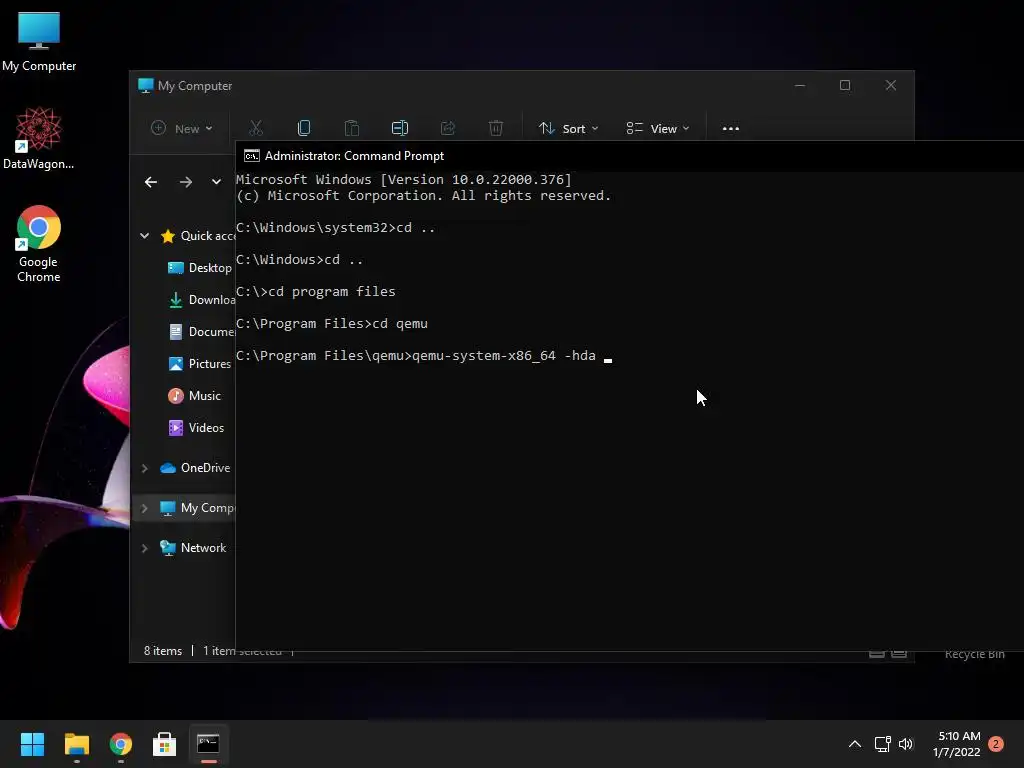Show hidden tray icons chevron
Viewport: 1024px width, 768px height.
(x=855, y=744)
